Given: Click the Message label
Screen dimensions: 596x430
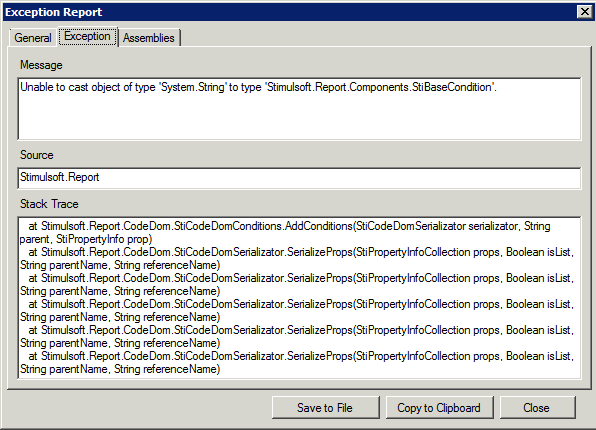Looking at the screenshot, I should click(x=41, y=65).
